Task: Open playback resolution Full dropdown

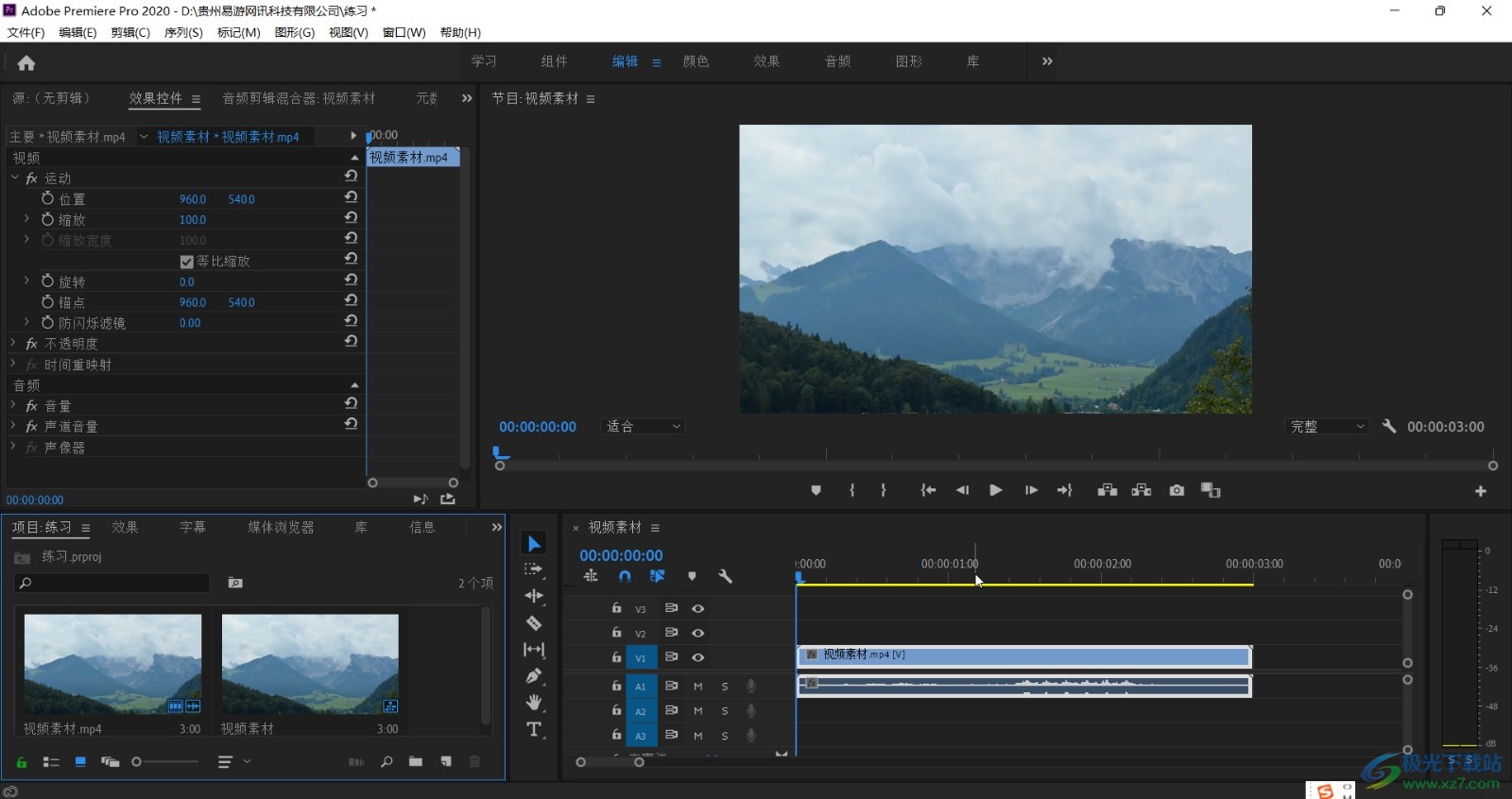Action: [1328, 427]
